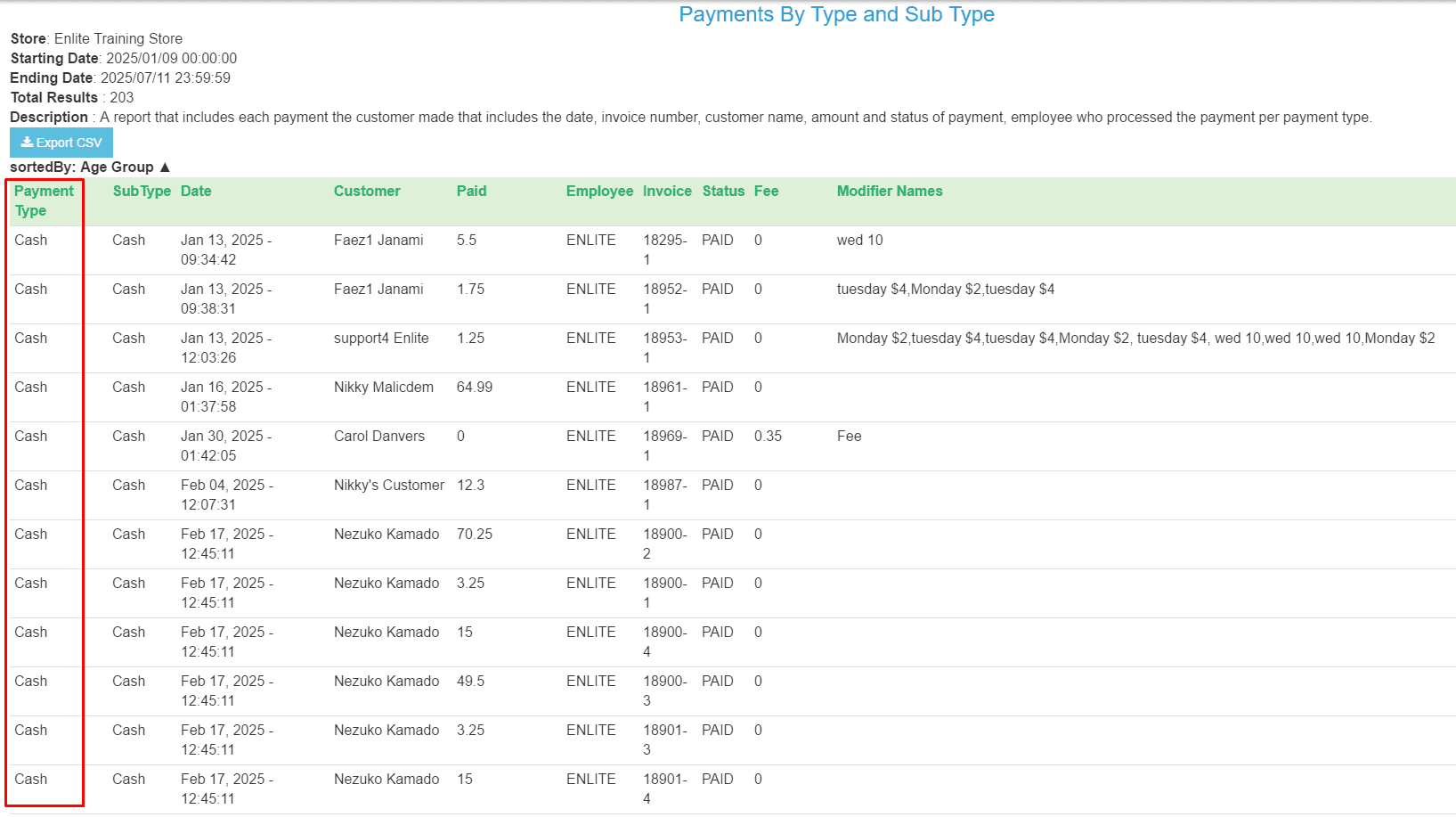Screen dimensions: 1456x817
Task: Click modifier name wed 10
Action: 860,241
